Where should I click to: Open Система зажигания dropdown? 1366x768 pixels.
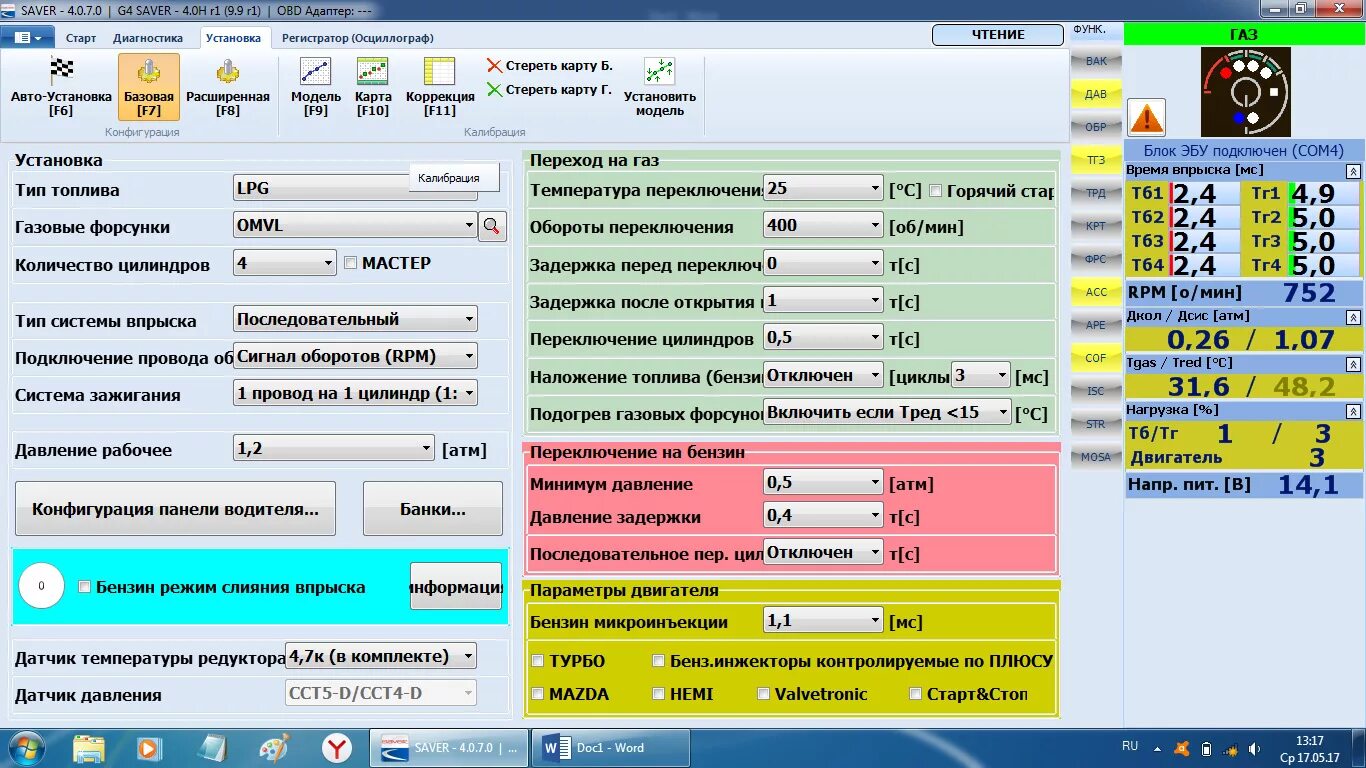[355, 393]
